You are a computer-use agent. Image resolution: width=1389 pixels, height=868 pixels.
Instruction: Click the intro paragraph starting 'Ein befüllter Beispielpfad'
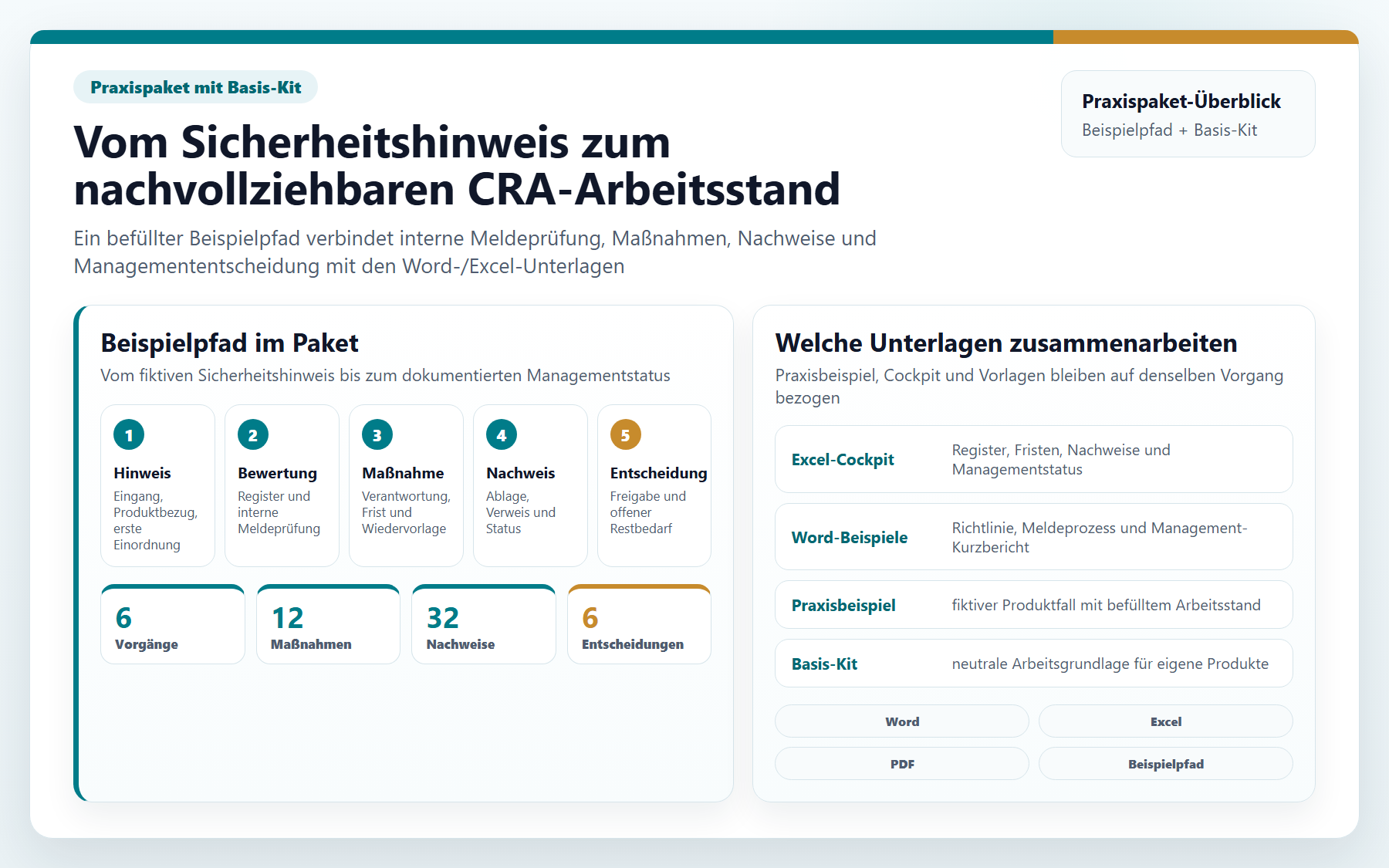(x=475, y=252)
